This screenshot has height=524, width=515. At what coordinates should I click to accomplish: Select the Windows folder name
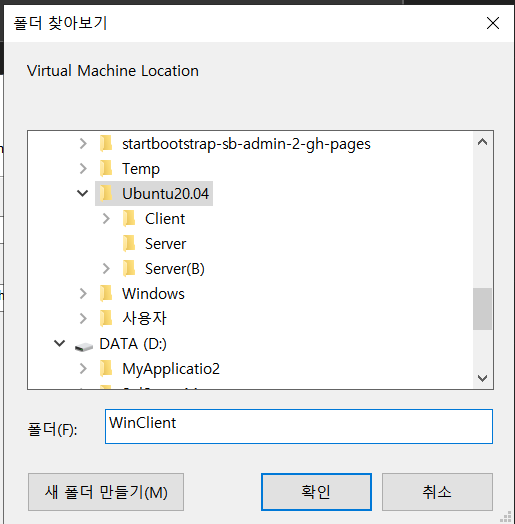(153, 294)
